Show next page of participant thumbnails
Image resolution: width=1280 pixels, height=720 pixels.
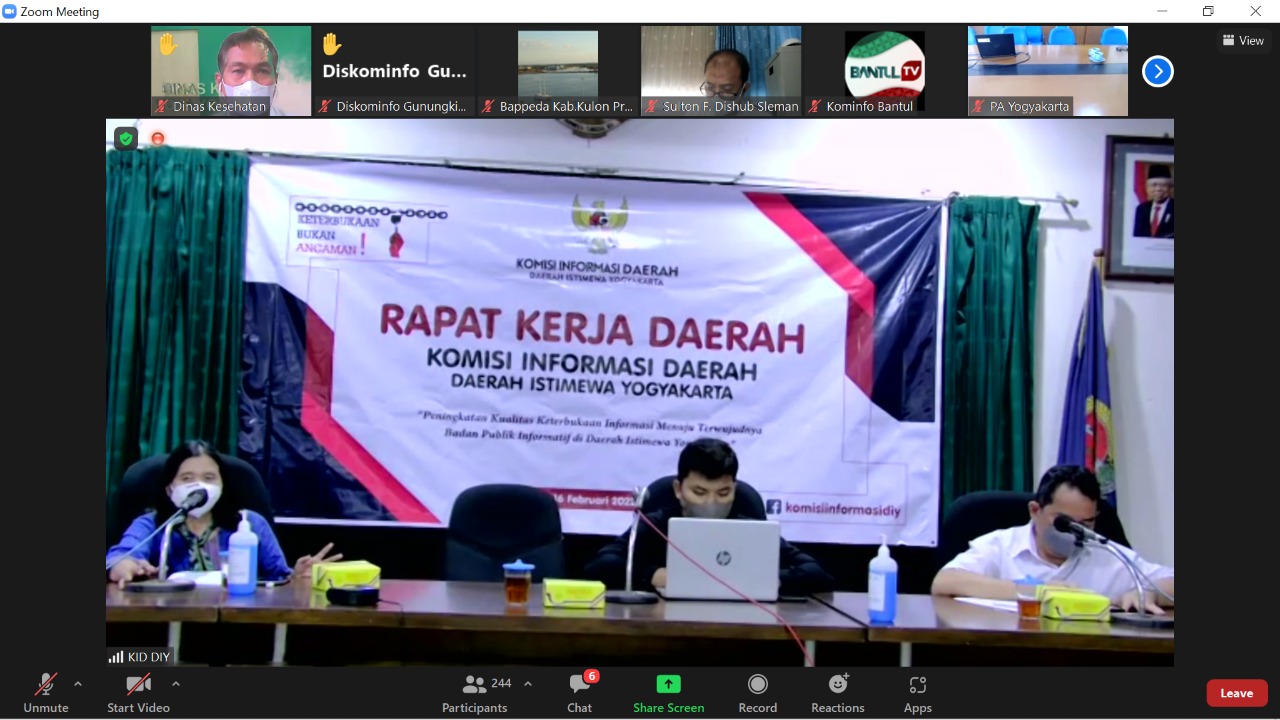1157,71
